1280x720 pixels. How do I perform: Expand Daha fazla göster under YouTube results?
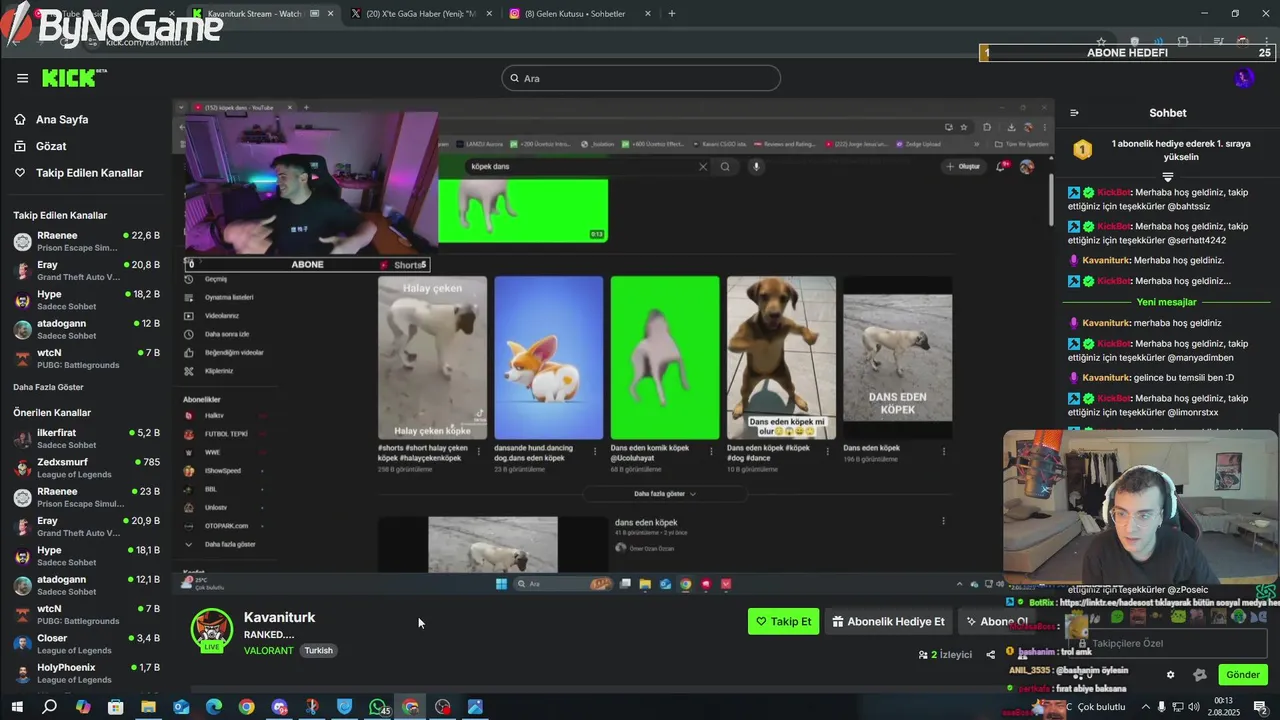click(665, 493)
